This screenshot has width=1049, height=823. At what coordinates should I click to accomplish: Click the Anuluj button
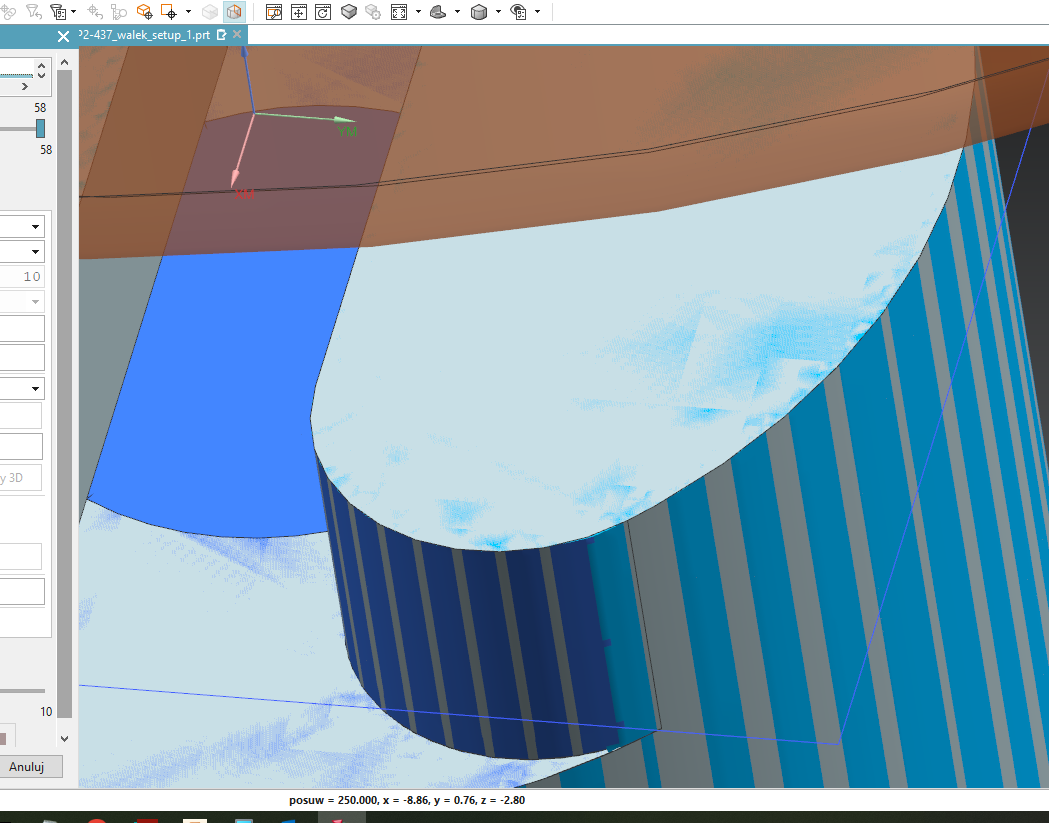(x=33, y=767)
